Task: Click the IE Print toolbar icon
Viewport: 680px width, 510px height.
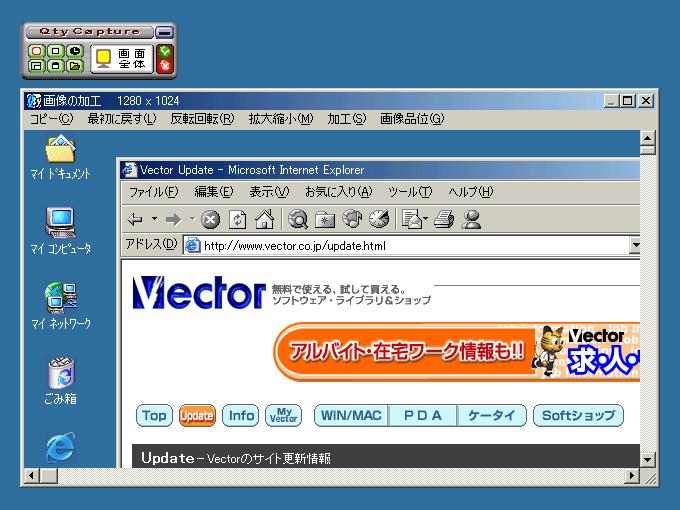Action: [444, 219]
